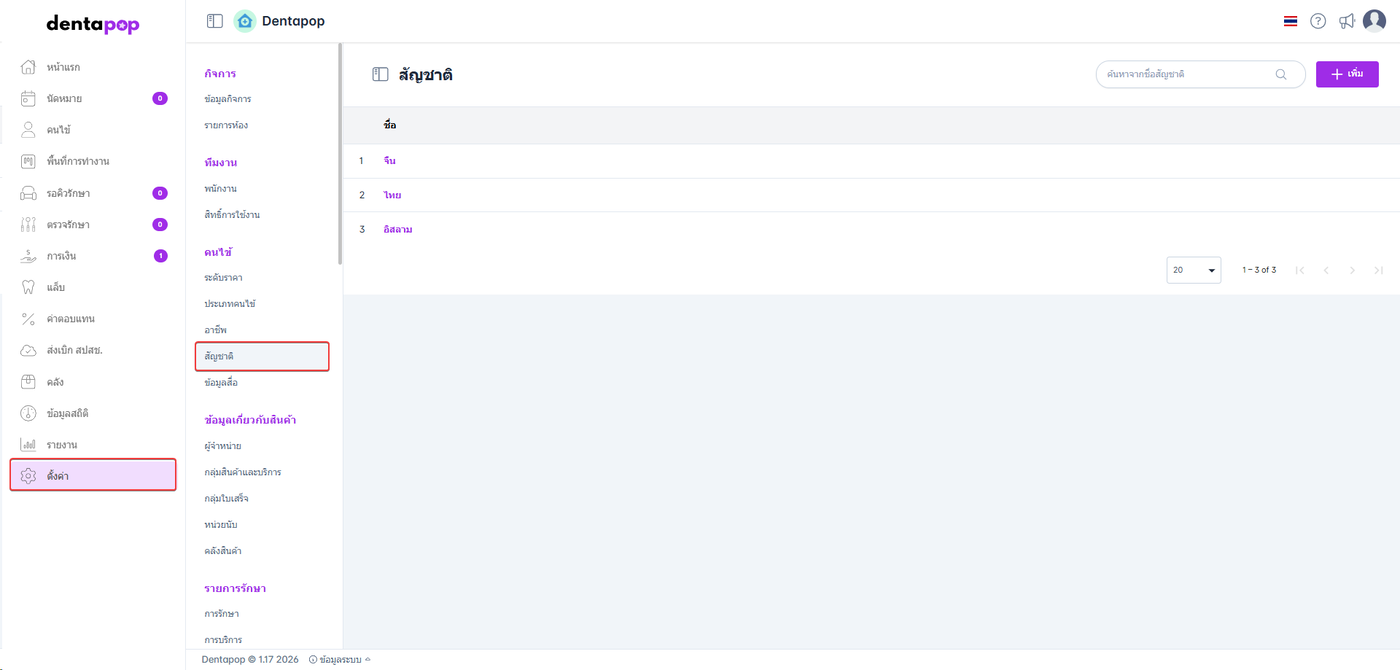
Task: Open the user avatar profile icon
Action: point(1375,21)
